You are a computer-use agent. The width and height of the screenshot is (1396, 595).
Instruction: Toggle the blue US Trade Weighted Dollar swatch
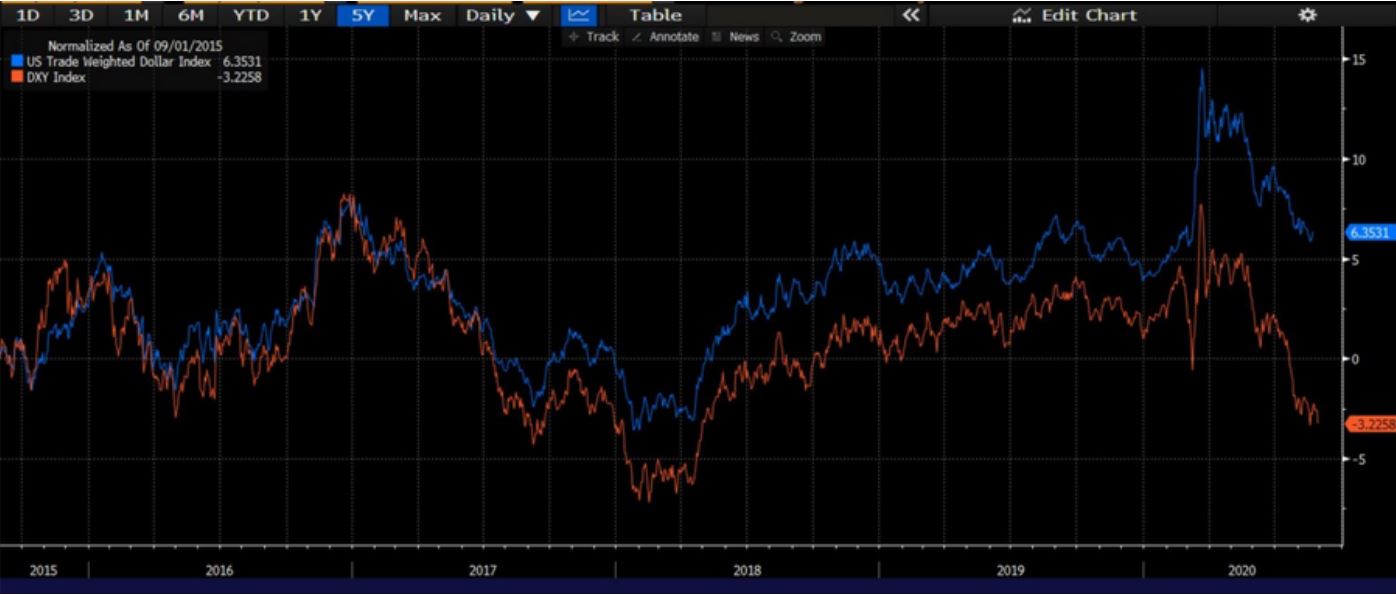17,62
